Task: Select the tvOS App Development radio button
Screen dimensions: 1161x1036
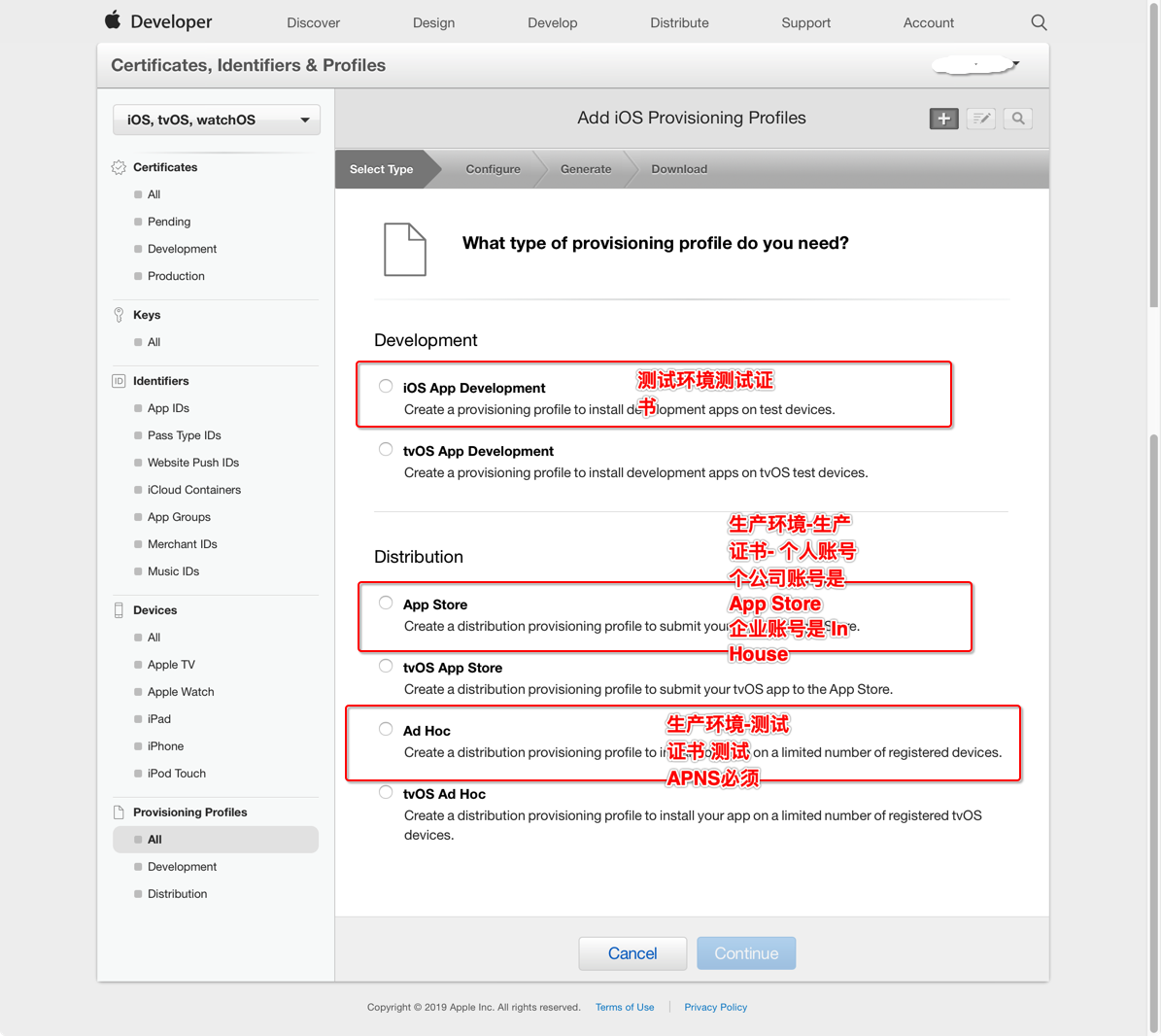Action: [386, 450]
